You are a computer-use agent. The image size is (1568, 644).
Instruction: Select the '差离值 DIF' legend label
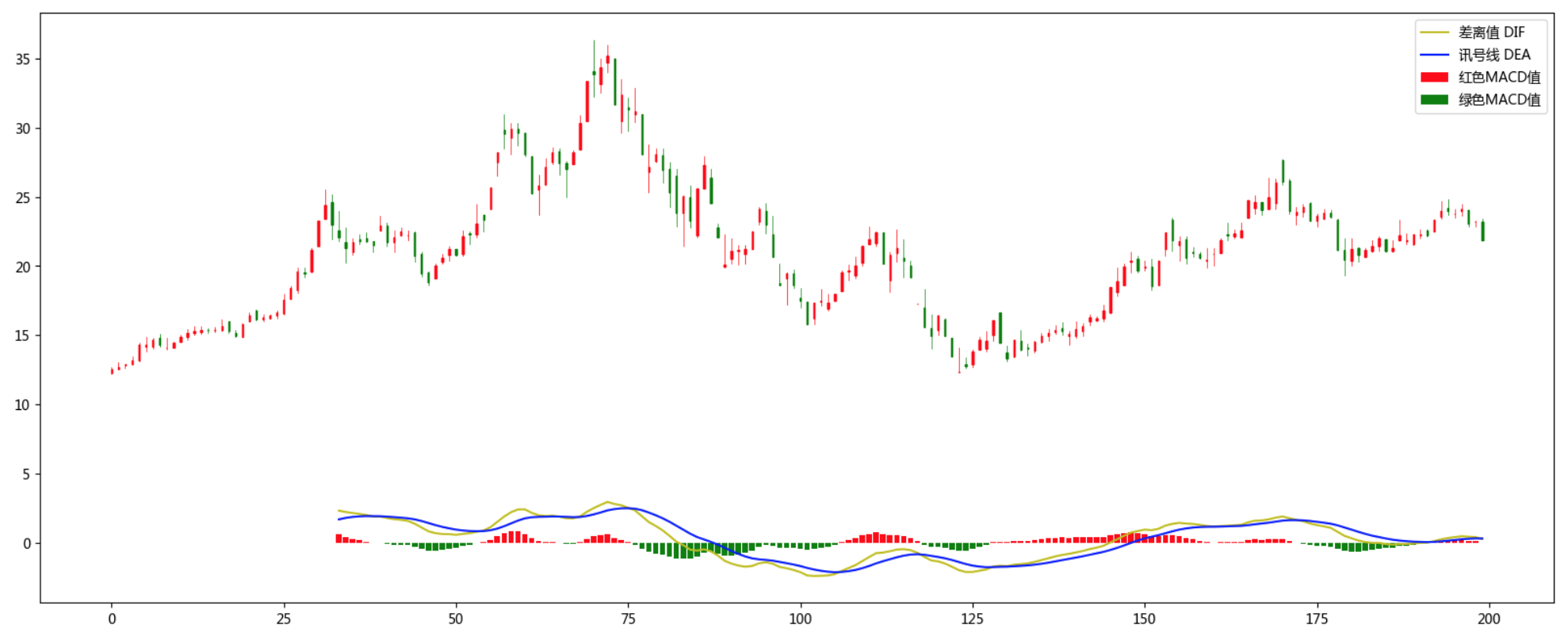tap(1491, 33)
